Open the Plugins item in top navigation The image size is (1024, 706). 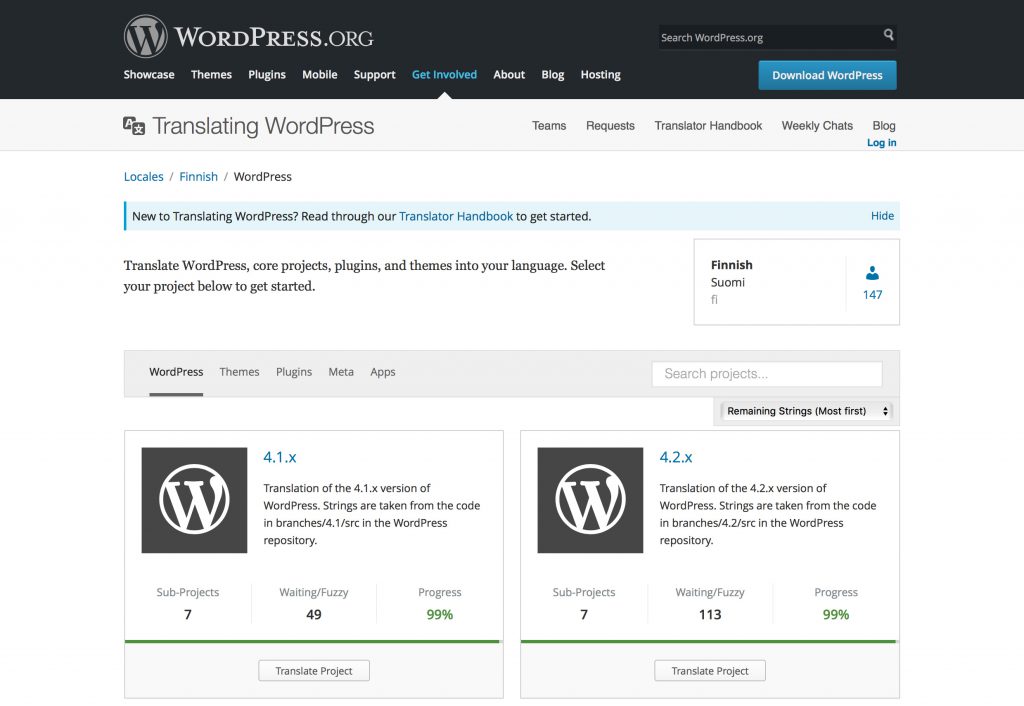click(266, 74)
